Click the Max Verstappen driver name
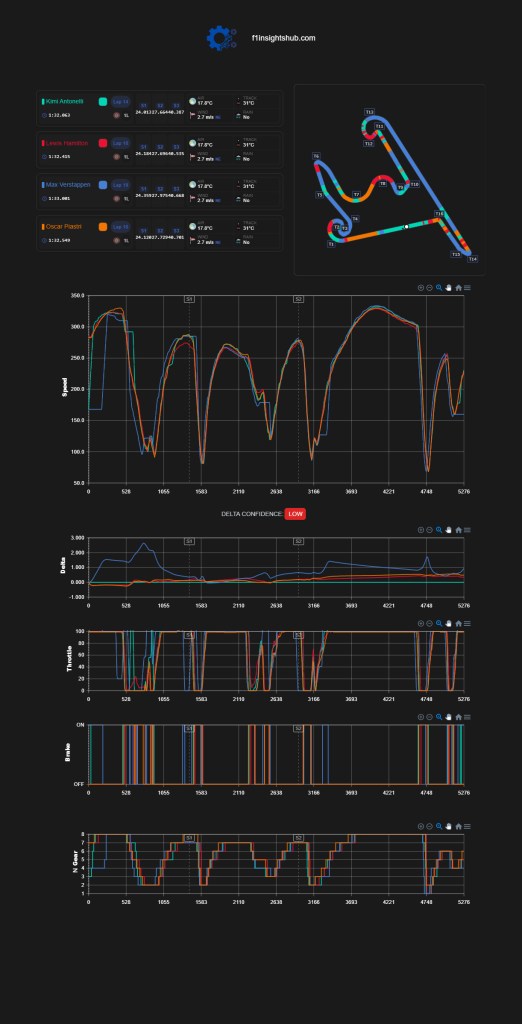 tap(68, 185)
